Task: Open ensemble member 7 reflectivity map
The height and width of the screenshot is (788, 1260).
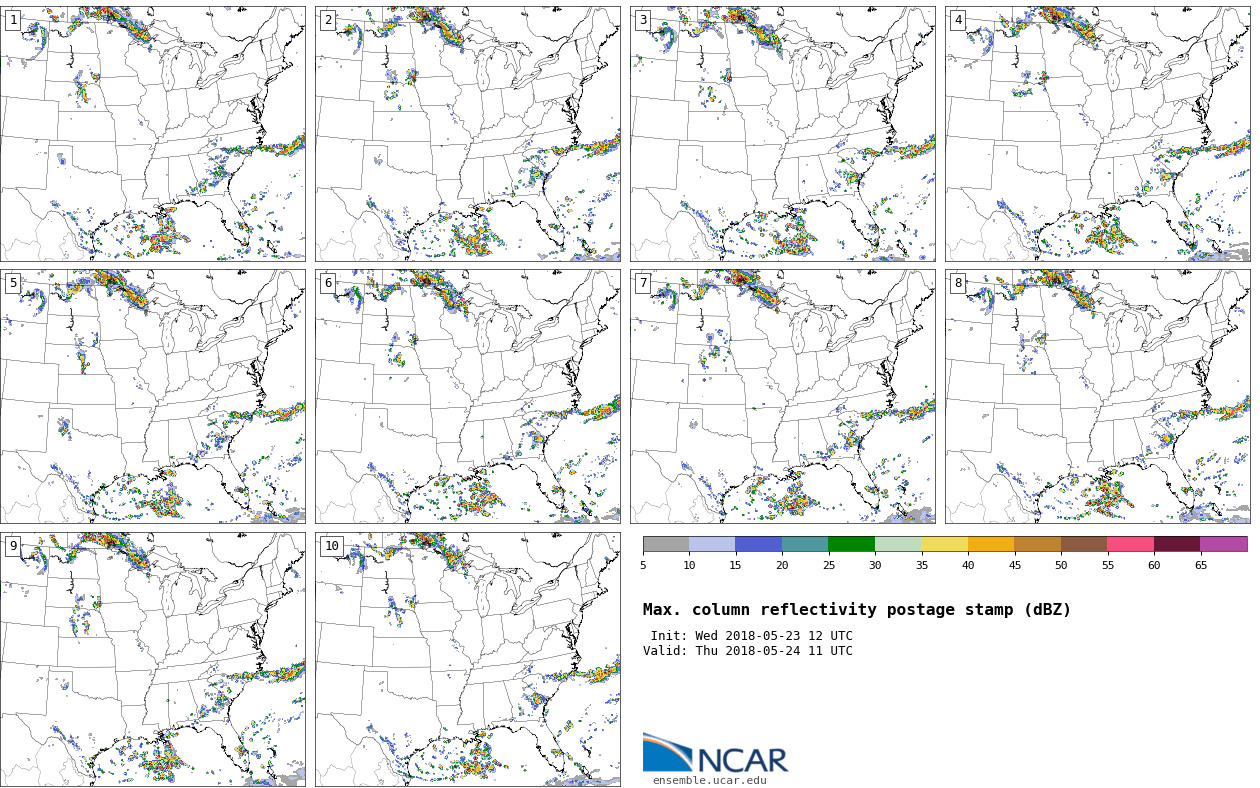Action: 782,396
